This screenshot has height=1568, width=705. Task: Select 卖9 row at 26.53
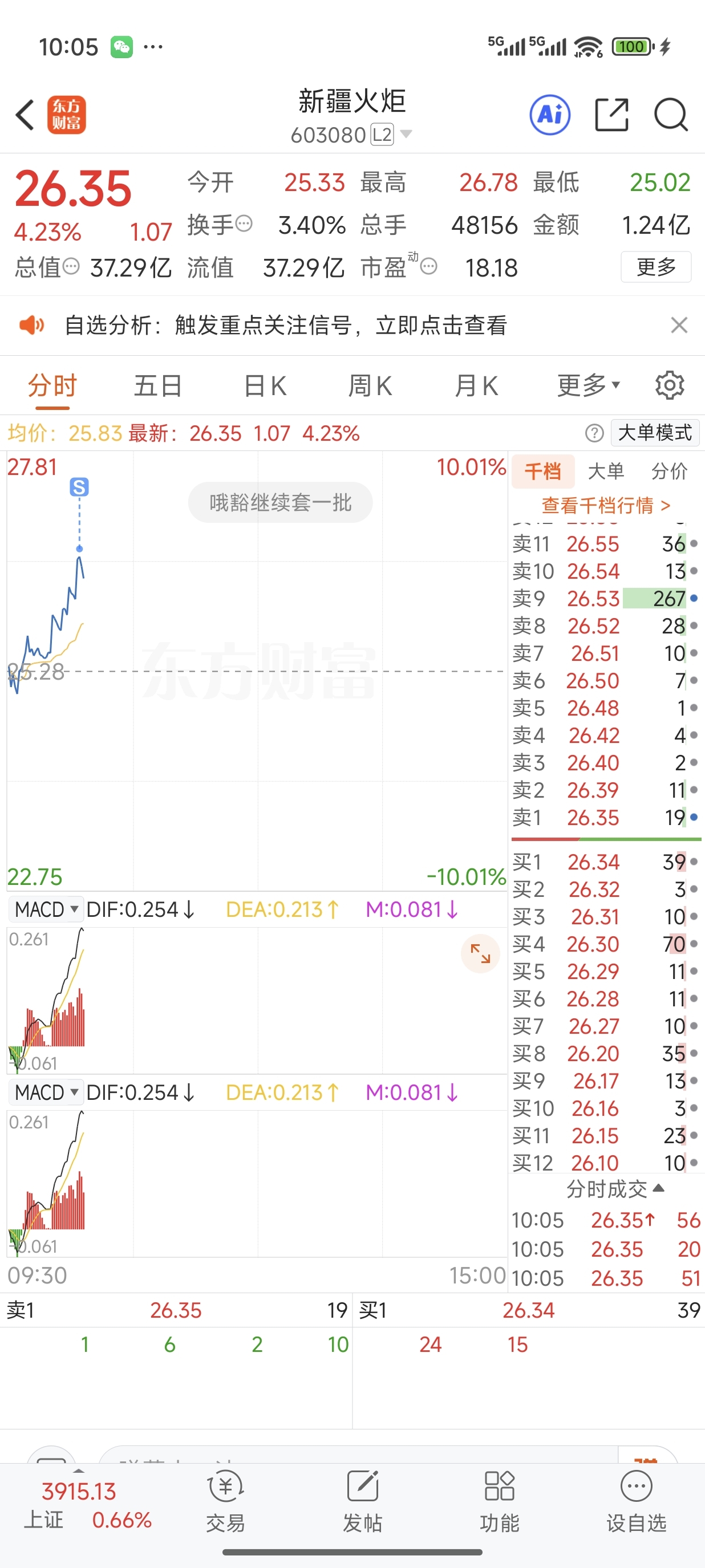(606, 598)
